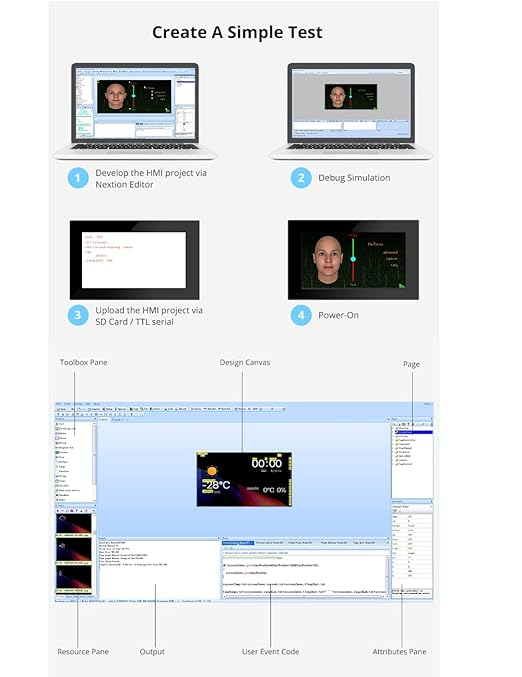Open the File menu in the editor

point(59,404)
